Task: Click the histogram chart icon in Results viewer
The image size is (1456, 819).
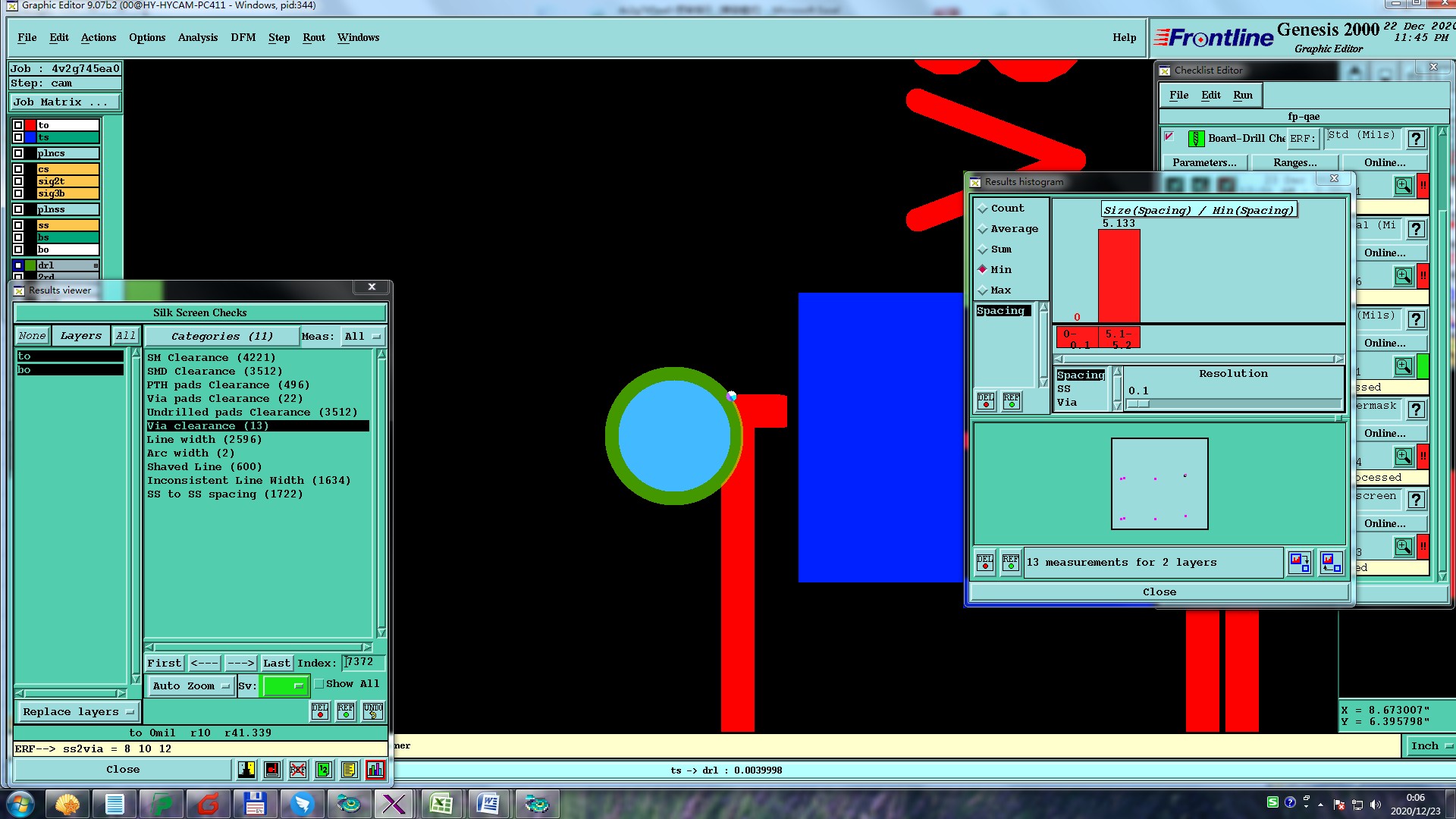Action: point(375,770)
